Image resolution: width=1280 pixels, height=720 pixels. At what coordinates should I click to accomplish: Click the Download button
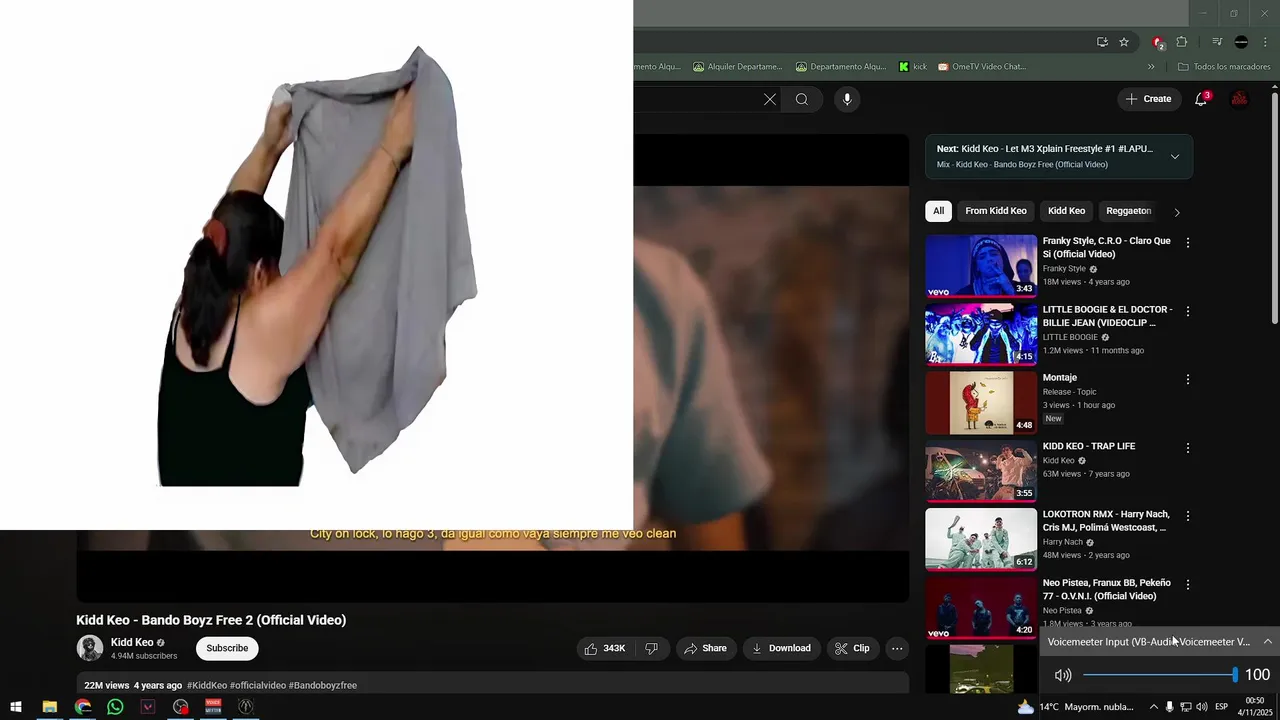pyautogui.click(x=781, y=648)
